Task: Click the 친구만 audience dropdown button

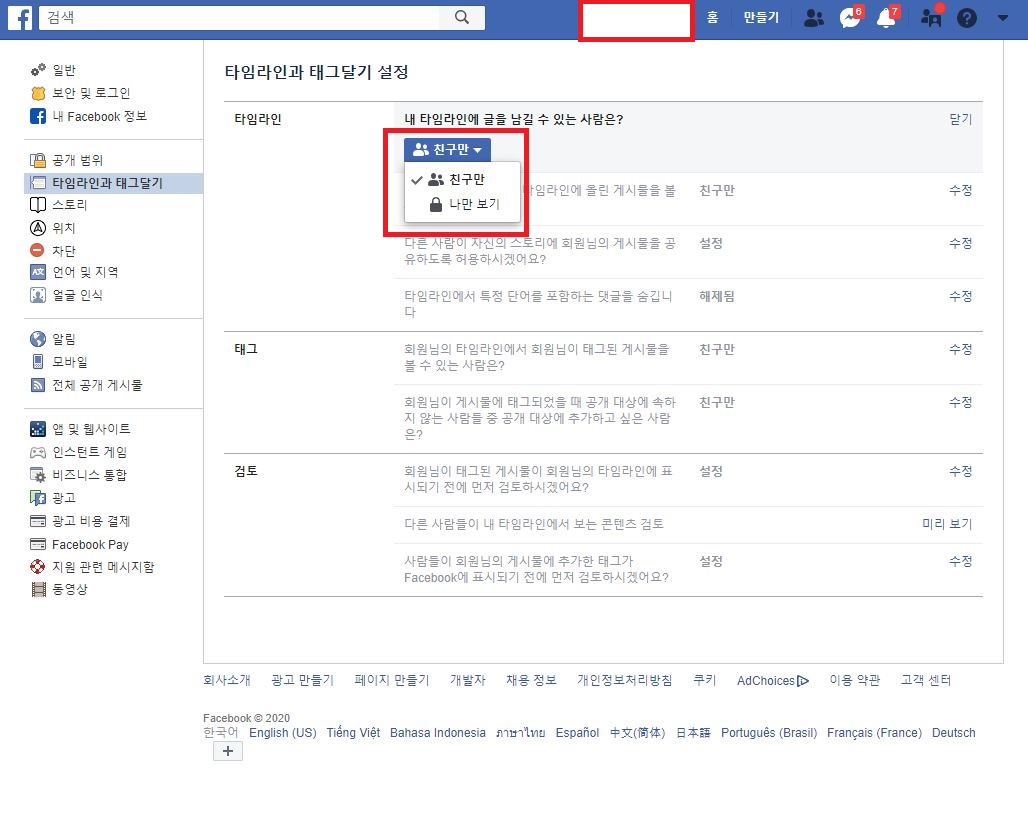Action: coord(447,148)
